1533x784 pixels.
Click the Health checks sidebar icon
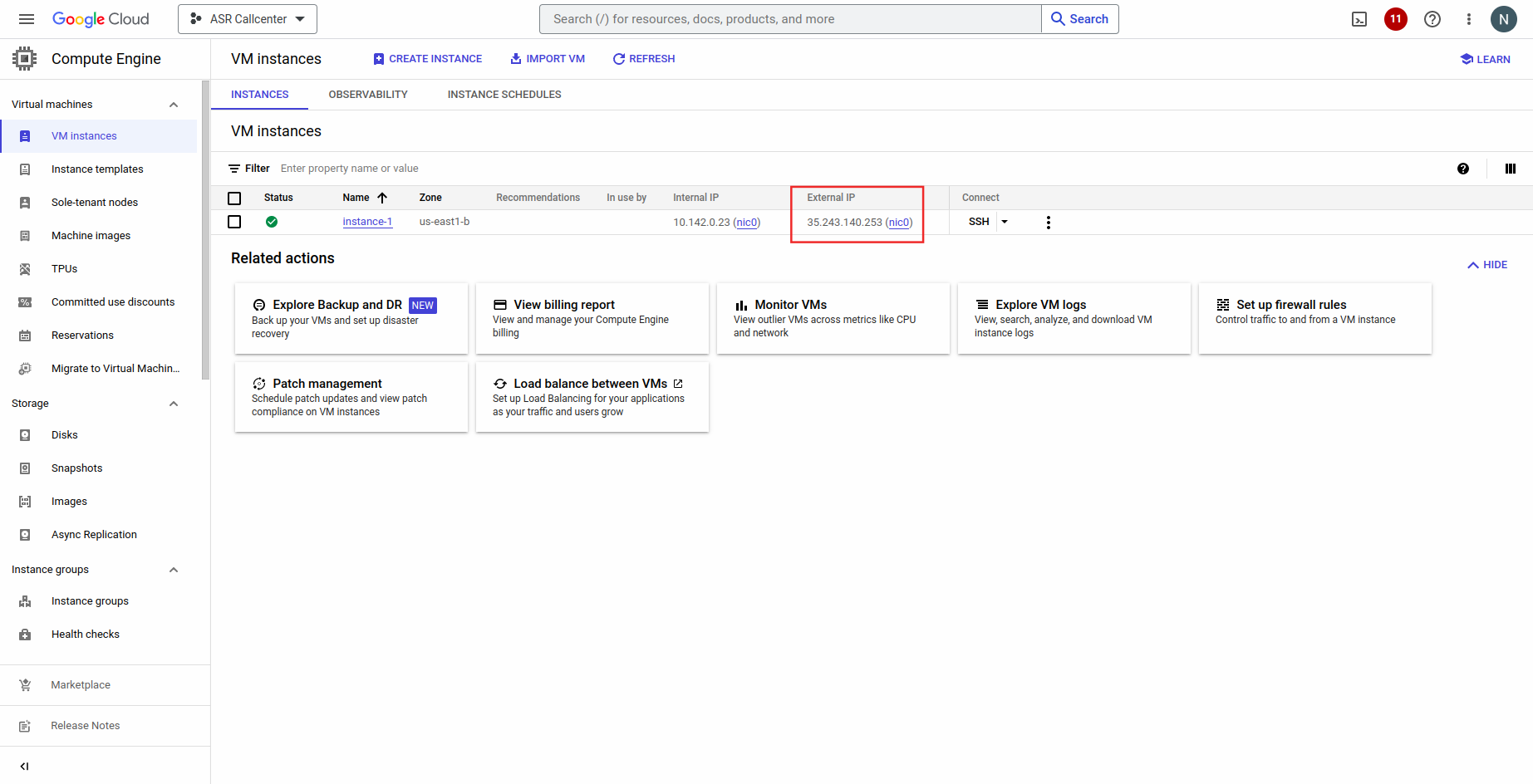pos(25,635)
